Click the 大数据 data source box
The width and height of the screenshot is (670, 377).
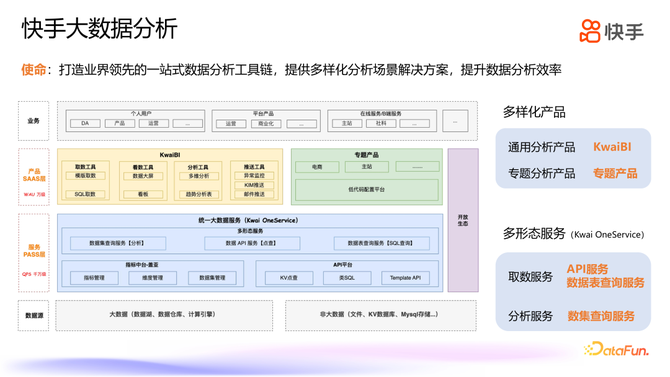coord(164,315)
